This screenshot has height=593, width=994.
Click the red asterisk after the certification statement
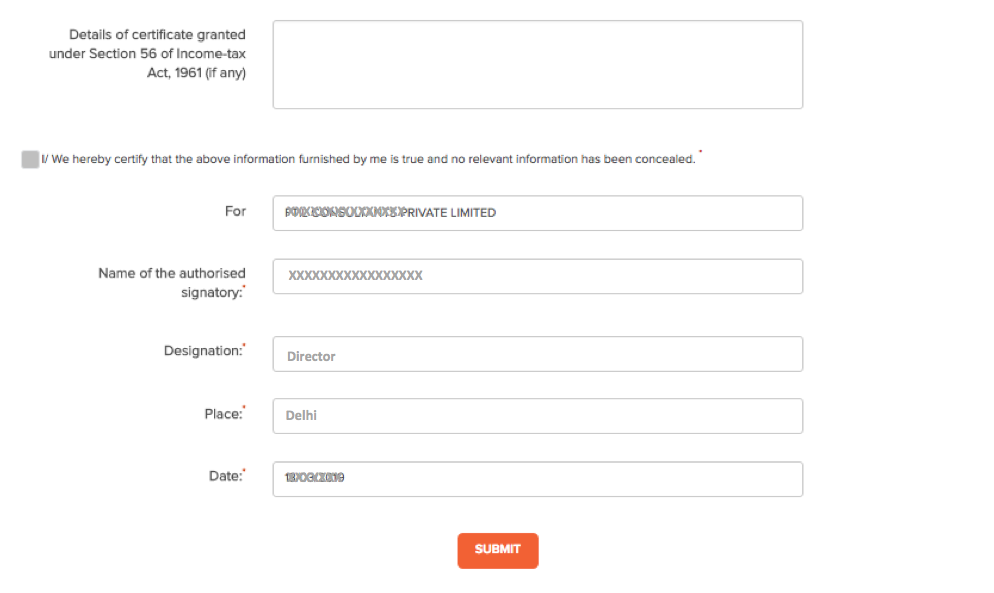pos(701,154)
